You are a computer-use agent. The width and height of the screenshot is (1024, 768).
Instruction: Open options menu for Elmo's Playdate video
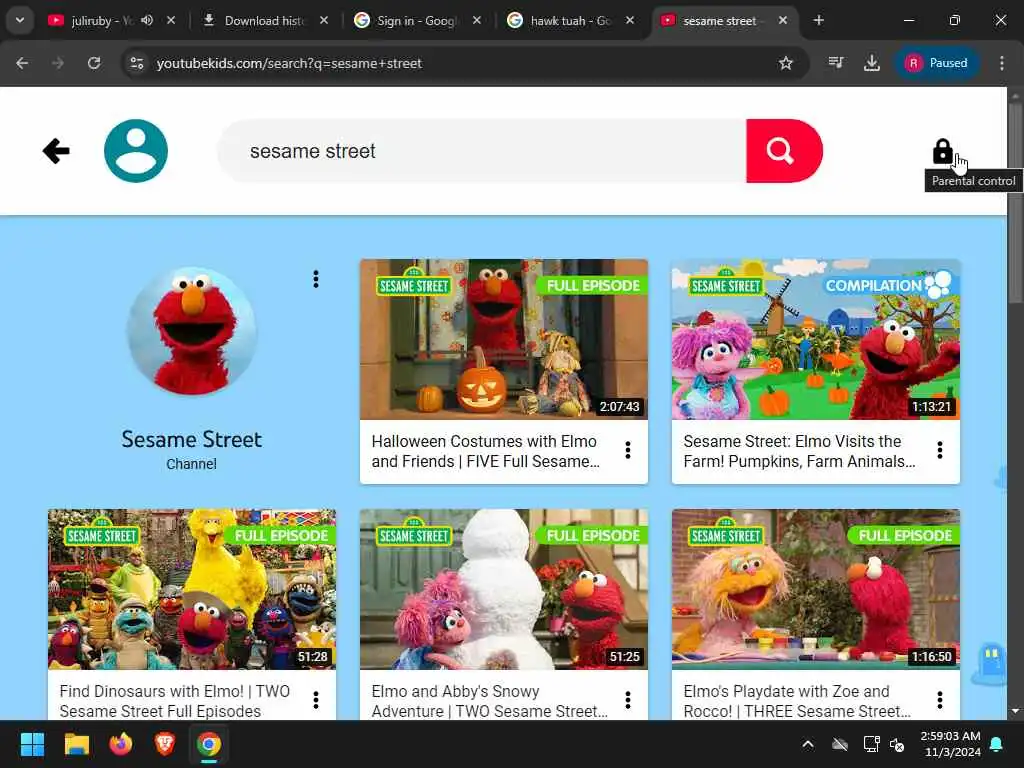(940, 700)
